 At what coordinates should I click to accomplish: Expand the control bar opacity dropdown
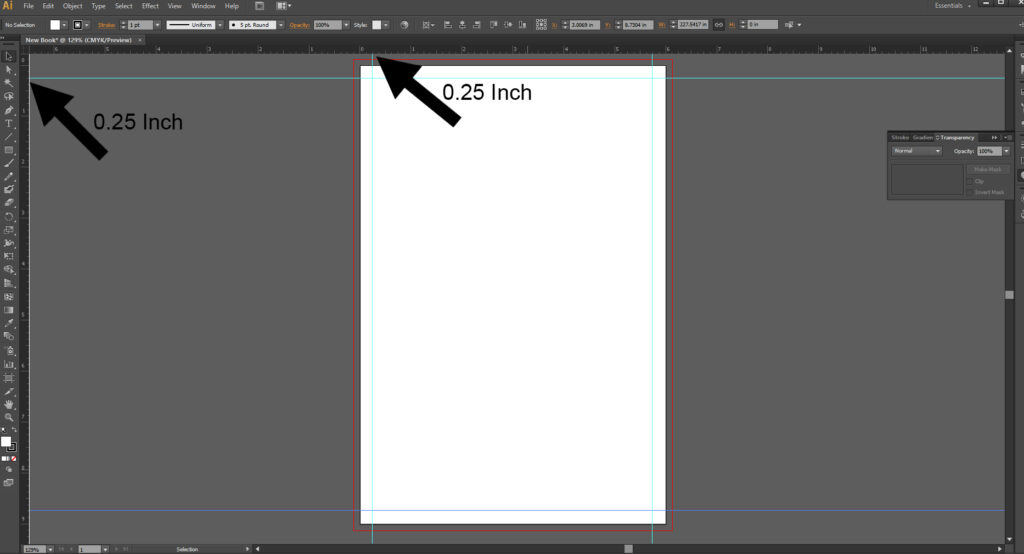[x=346, y=25]
